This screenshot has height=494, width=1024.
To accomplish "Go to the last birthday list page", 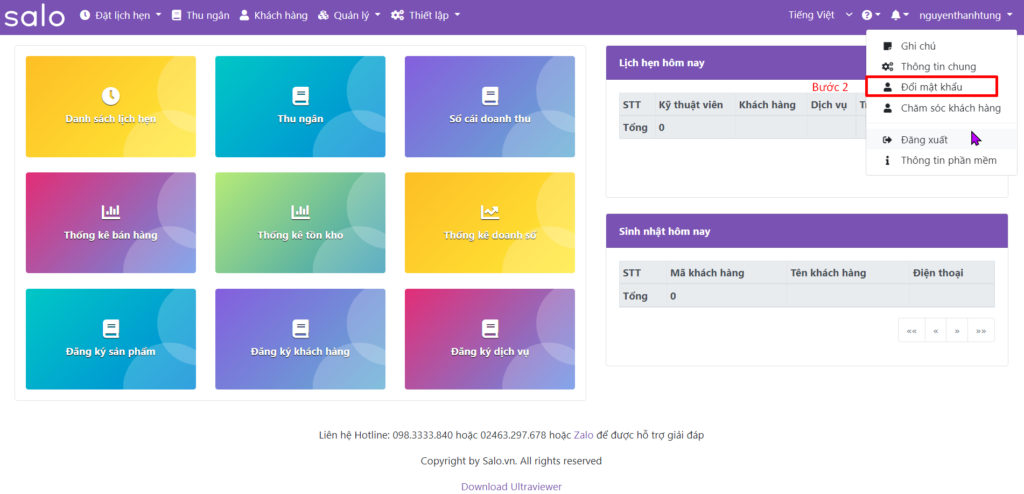I will coord(981,330).
